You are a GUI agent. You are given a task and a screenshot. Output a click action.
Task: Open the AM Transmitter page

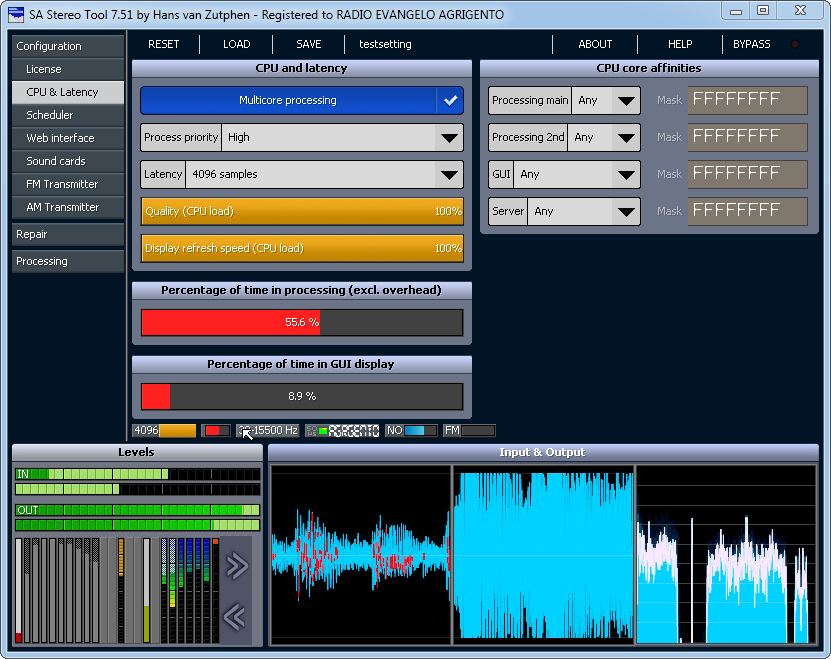point(68,207)
